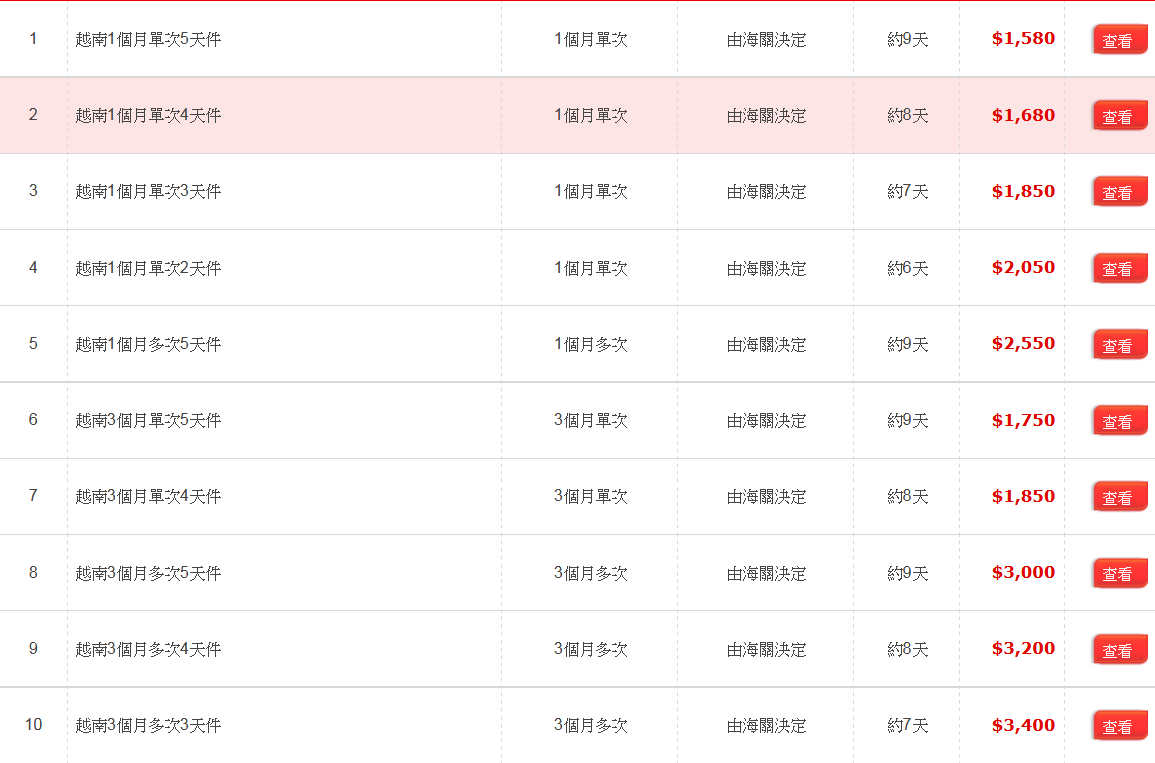Click 查看 for the $2,550 multi-entry visa
The image size is (1155, 763).
point(1120,345)
